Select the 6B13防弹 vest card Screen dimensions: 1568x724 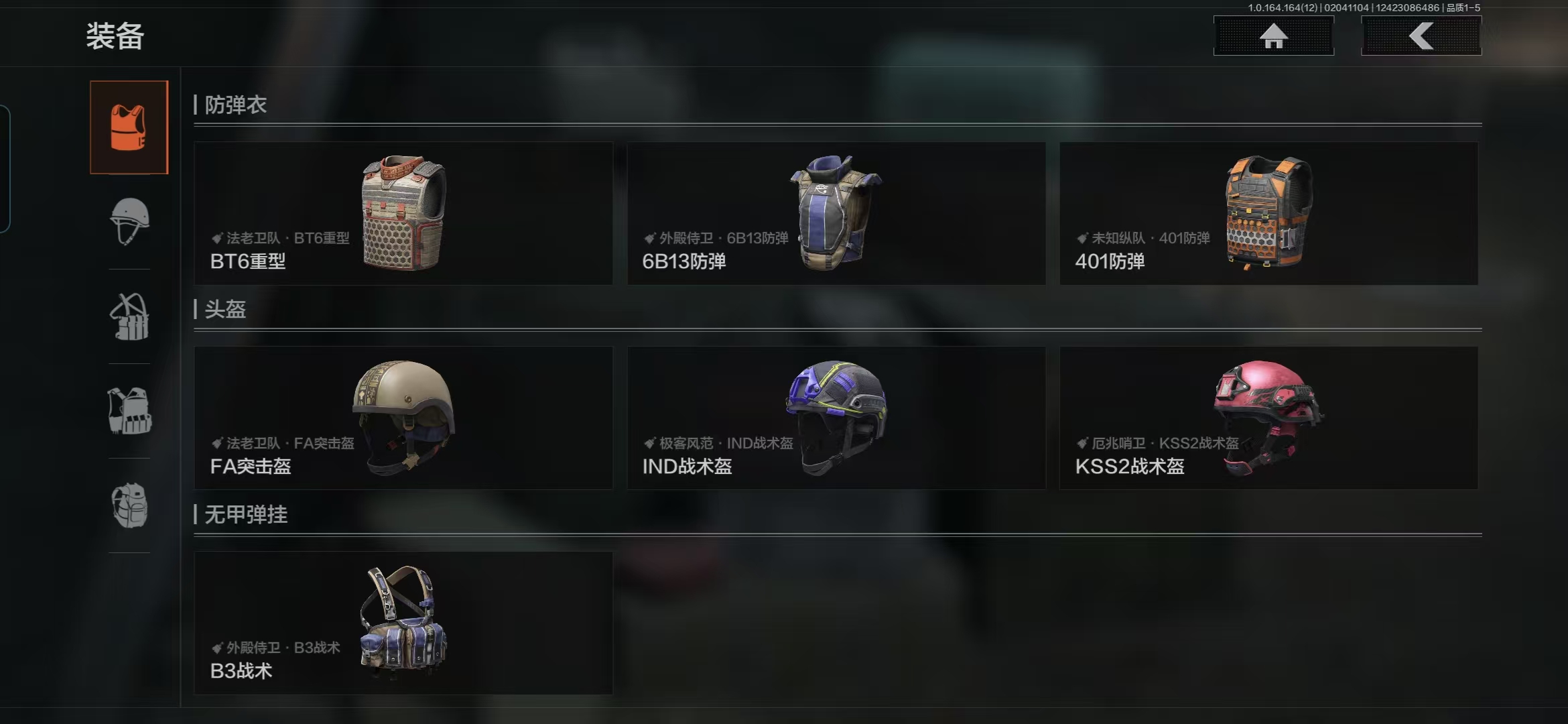tap(836, 213)
